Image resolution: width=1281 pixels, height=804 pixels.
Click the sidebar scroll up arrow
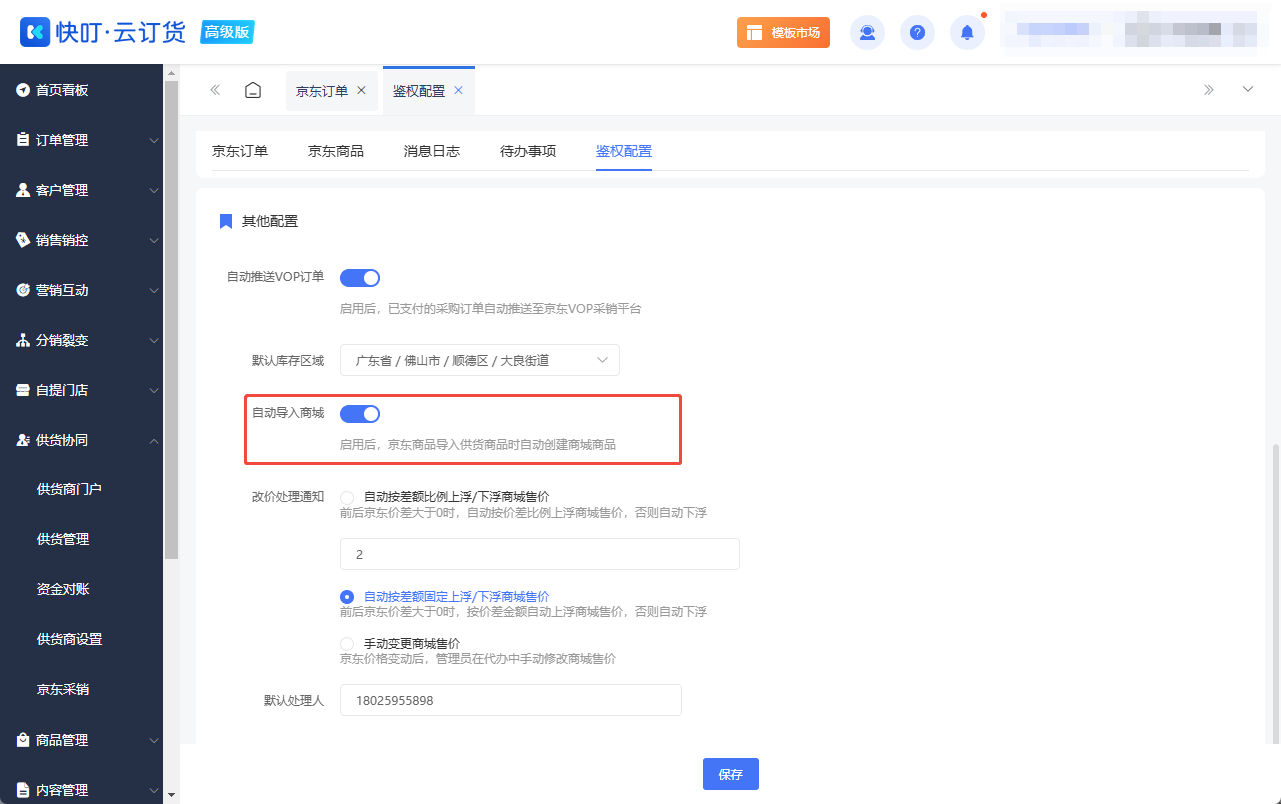171,72
